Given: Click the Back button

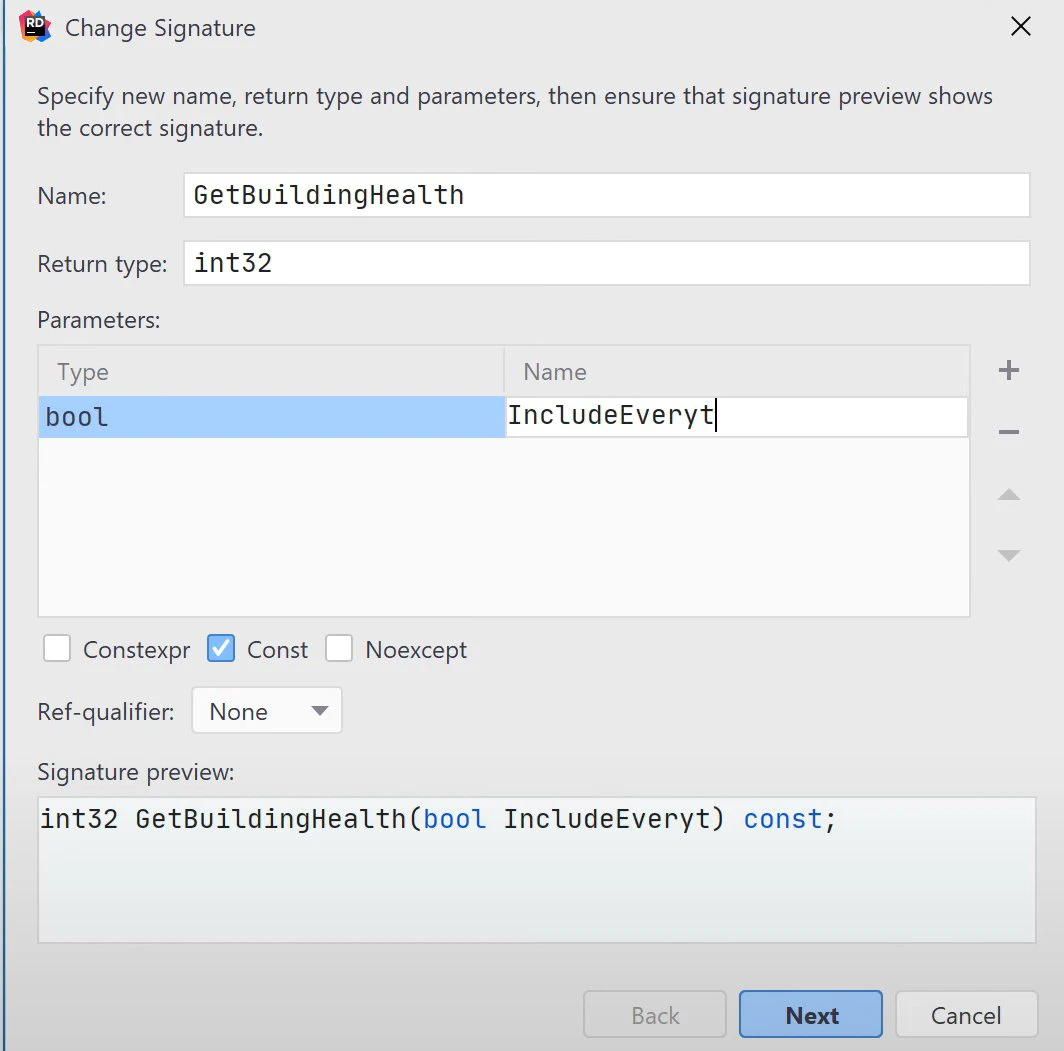Looking at the screenshot, I should click(x=655, y=1014).
